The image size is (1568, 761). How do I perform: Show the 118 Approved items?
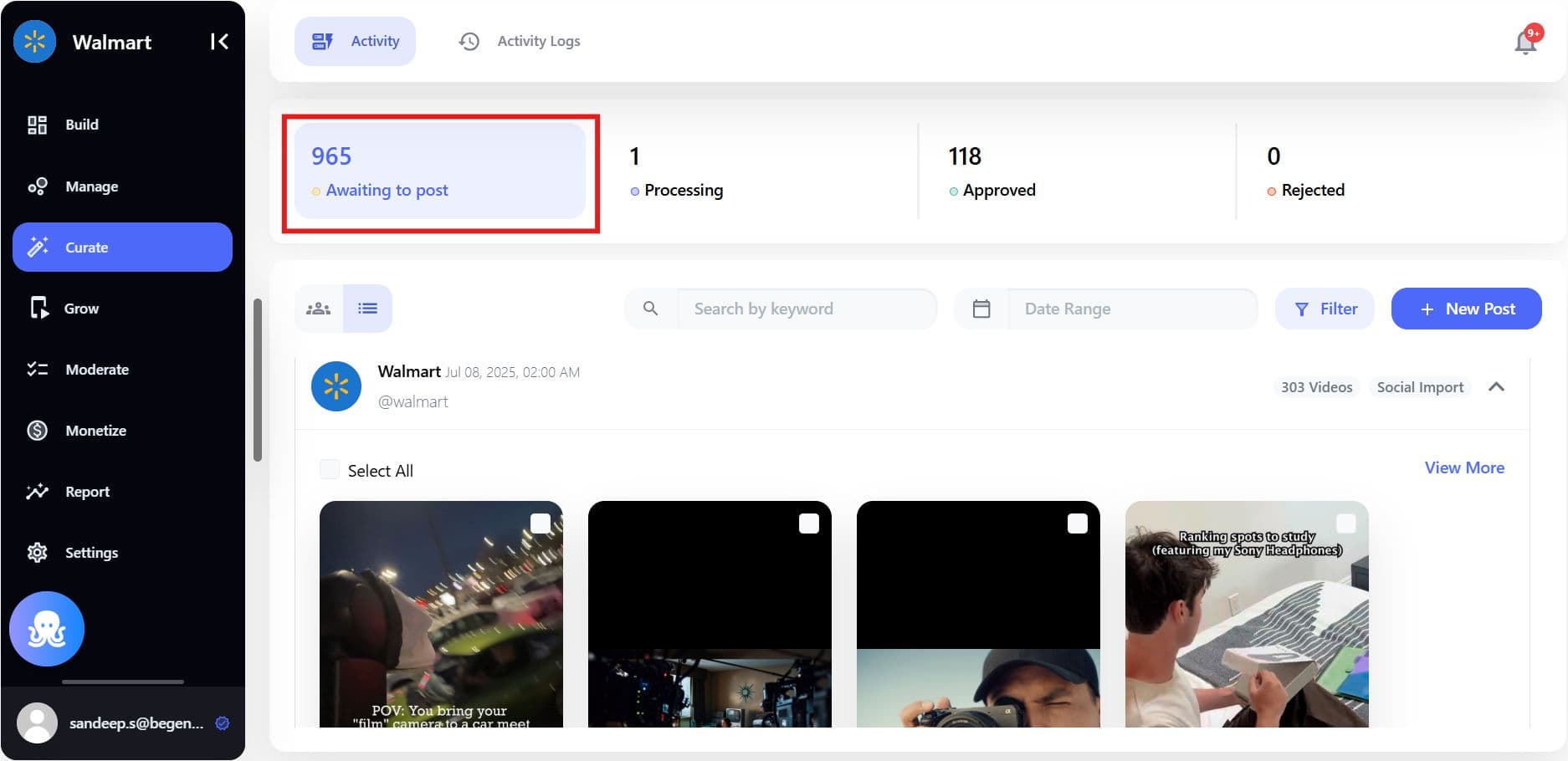click(x=1077, y=171)
